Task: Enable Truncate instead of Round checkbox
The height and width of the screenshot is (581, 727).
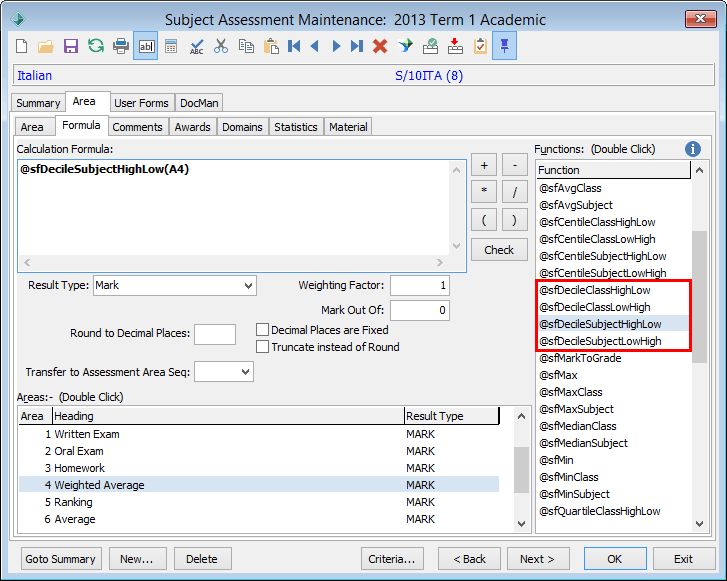Action: pos(262,347)
